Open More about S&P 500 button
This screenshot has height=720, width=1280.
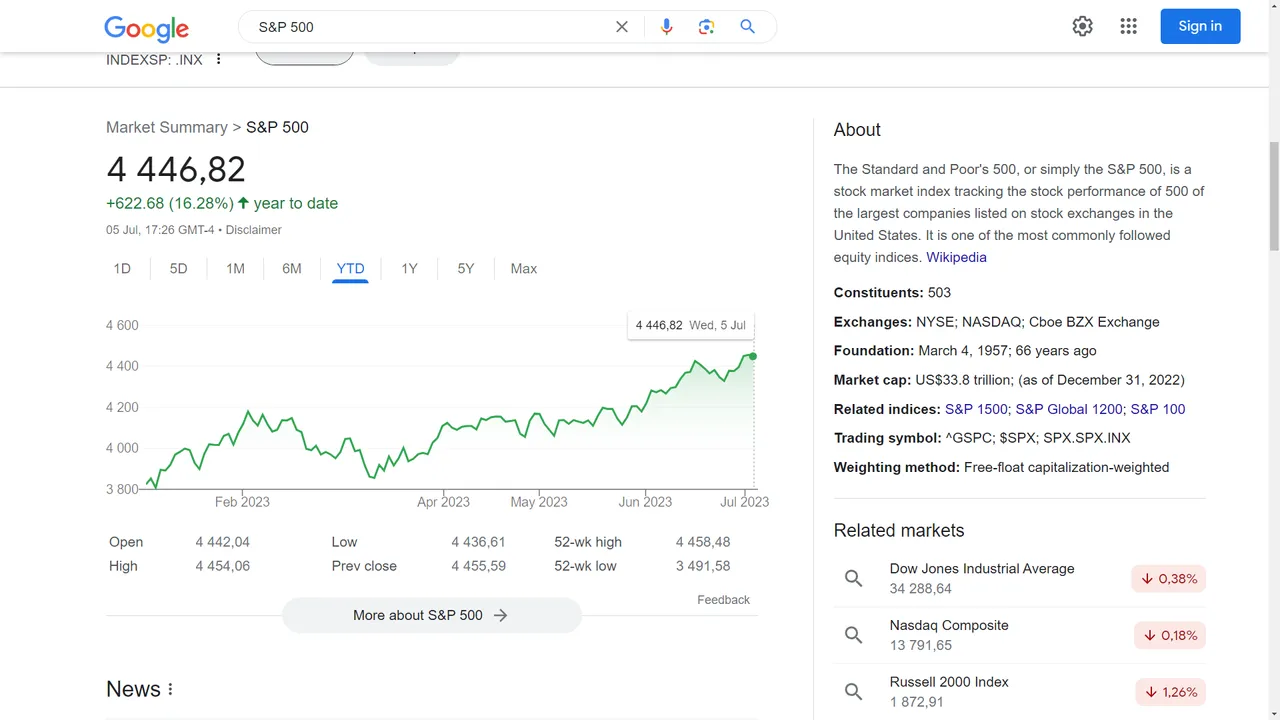tap(432, 616)
